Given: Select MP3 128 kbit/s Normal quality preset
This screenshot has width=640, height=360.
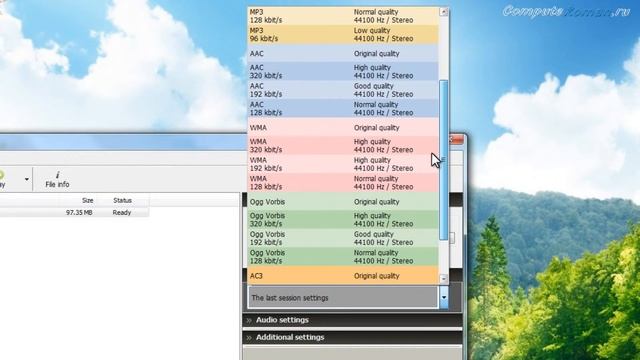Looking at the screenshot, I should tap(343, 16).
